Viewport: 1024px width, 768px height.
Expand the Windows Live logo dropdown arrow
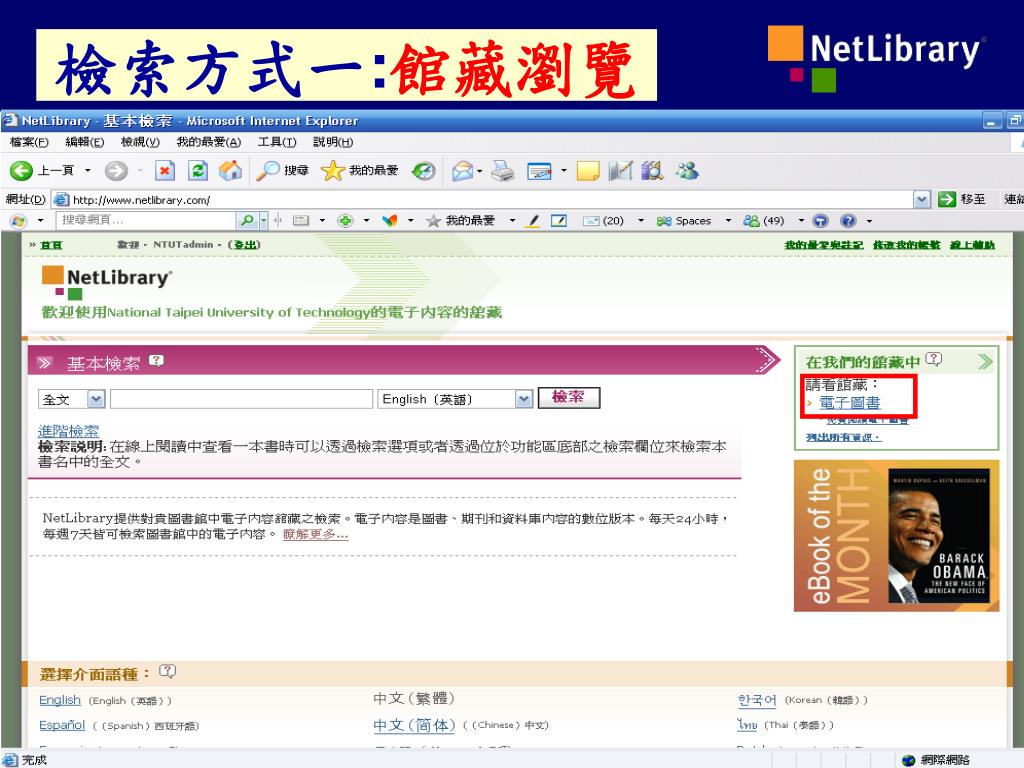point(40,221)
